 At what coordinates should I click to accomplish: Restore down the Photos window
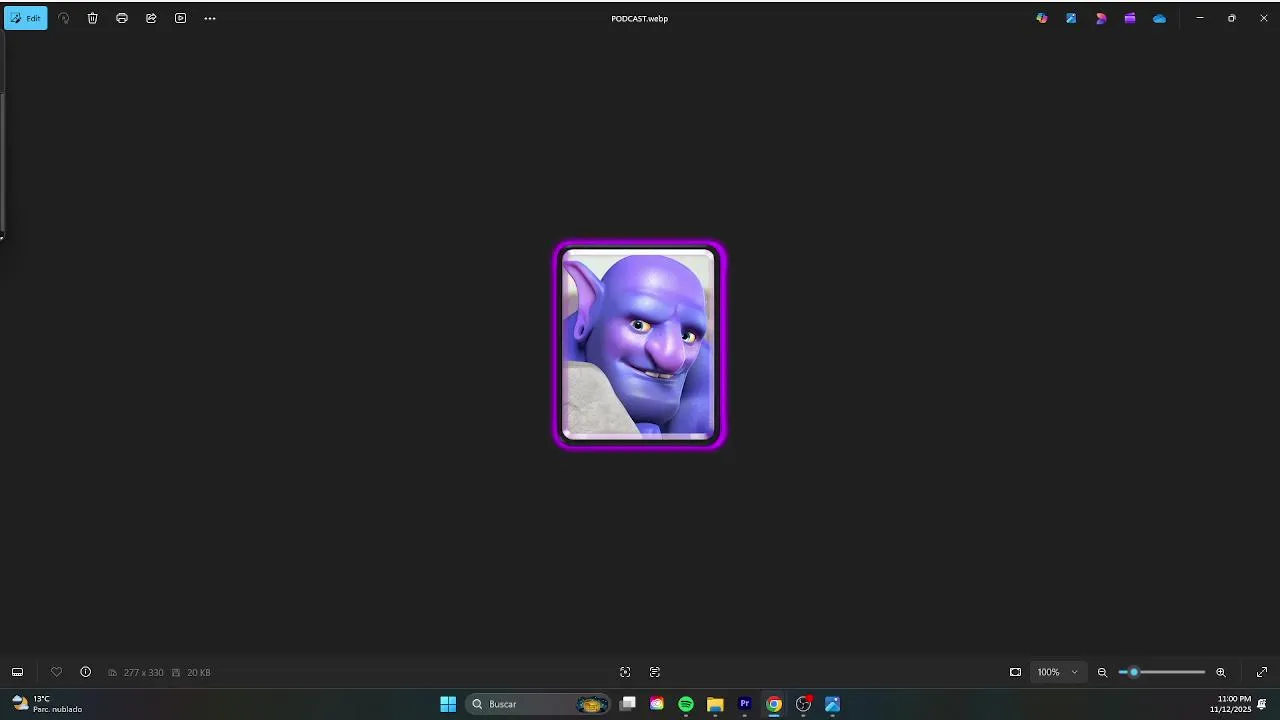click(x=1232, y=18)
